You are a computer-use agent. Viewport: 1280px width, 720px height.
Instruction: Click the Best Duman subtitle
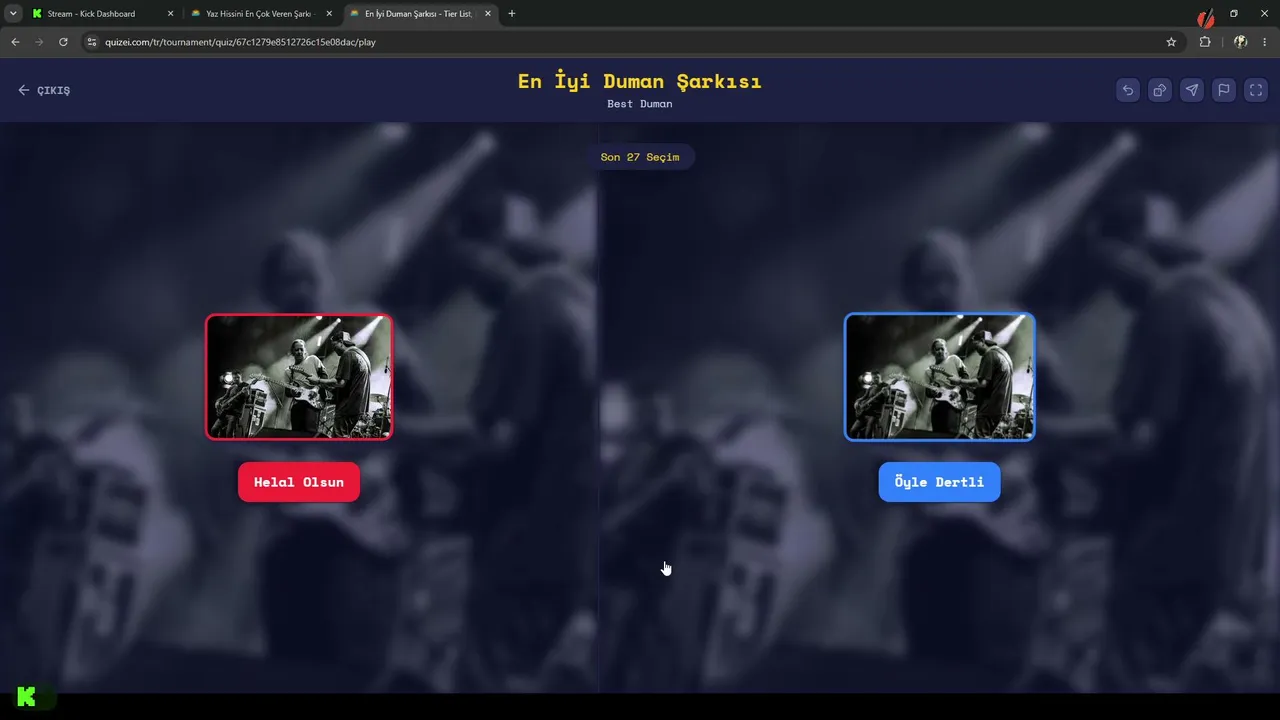pyautogui.click(x=640, y=104)
